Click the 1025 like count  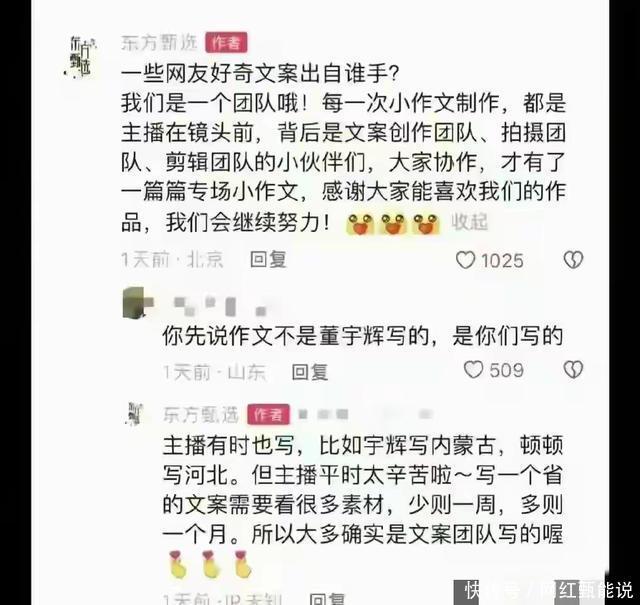click(502, 261)
